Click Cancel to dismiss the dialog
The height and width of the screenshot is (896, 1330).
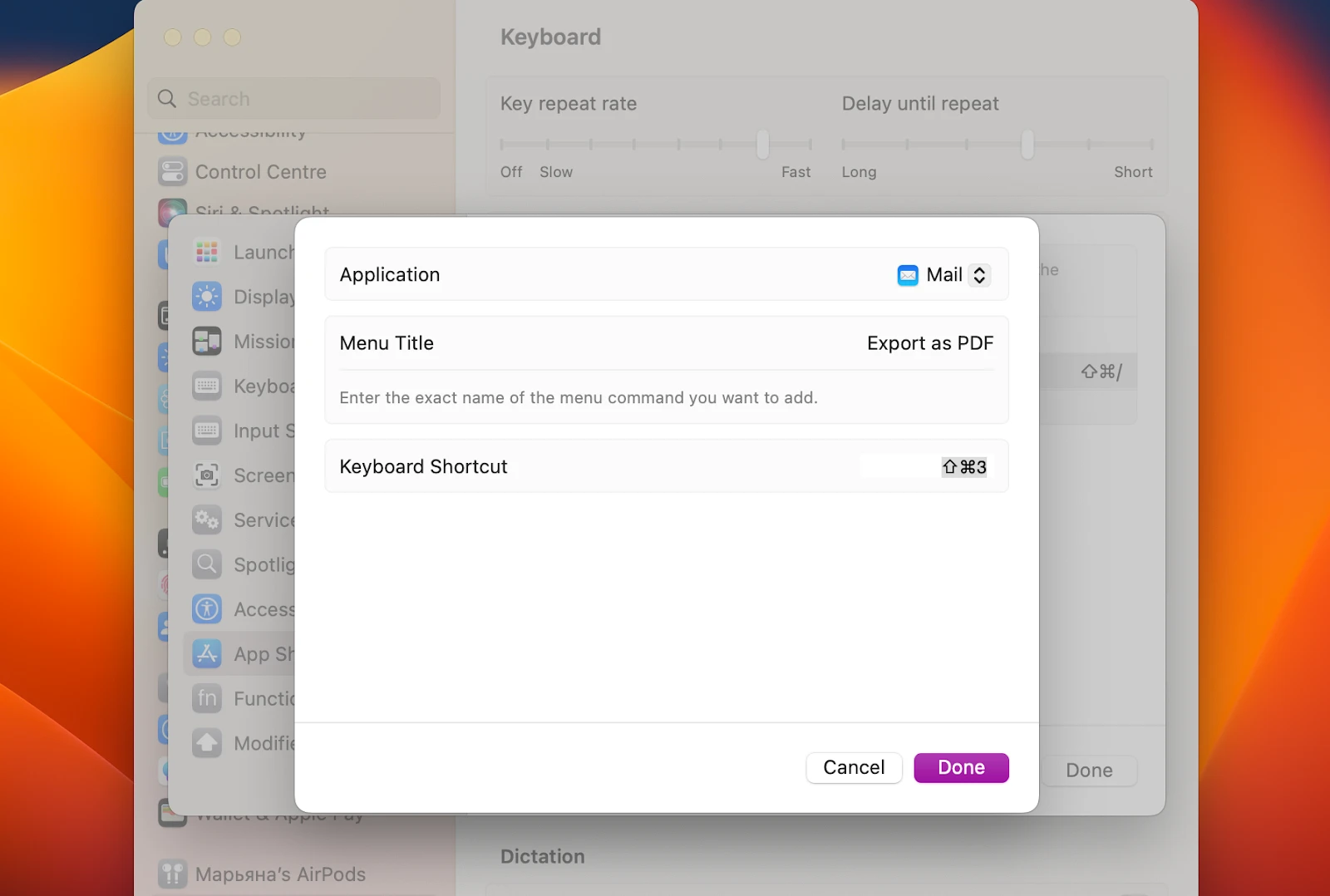coord(854,767)
